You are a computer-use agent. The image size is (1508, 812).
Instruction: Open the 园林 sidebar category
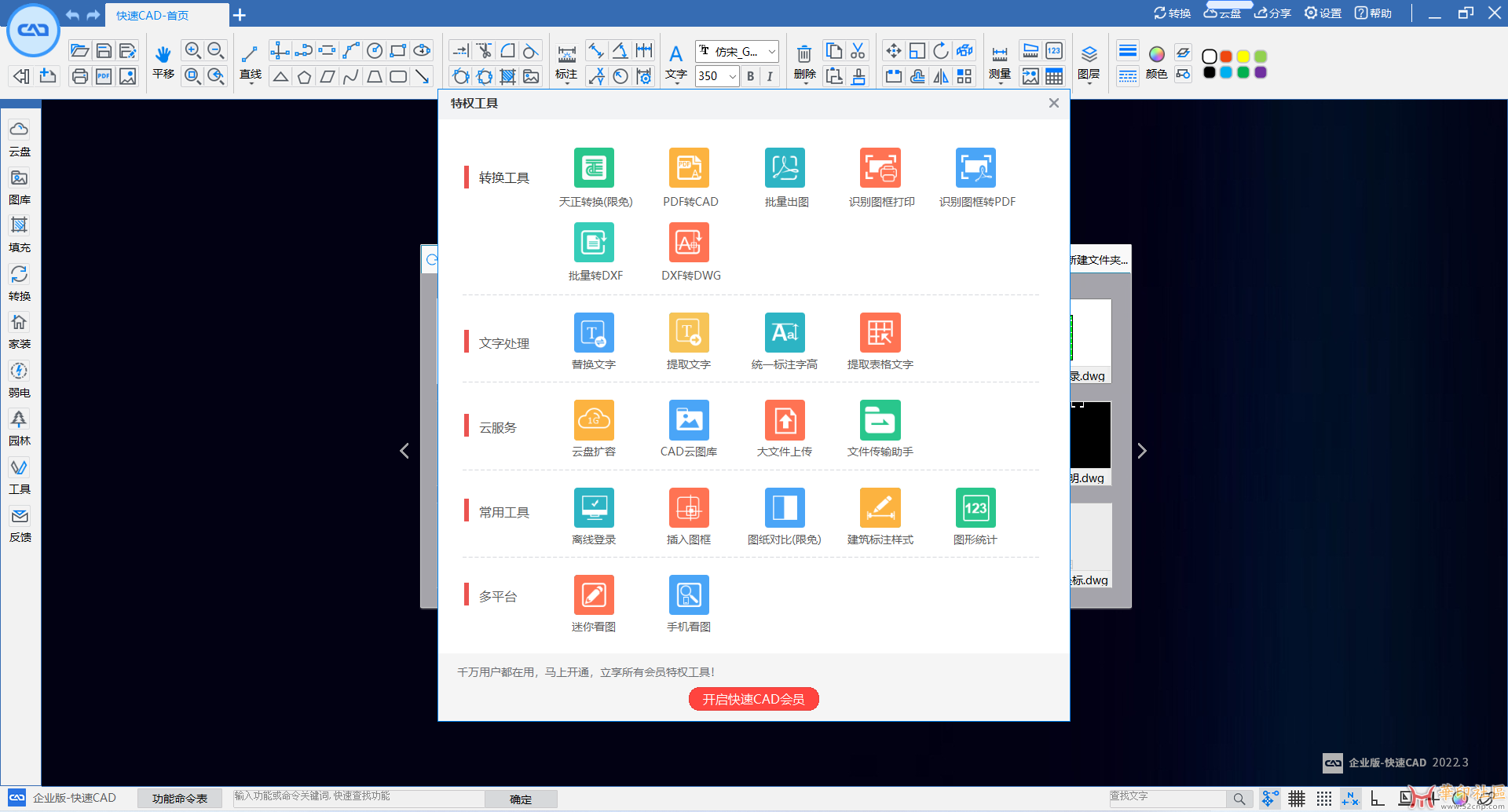pyautogui.click(x=20, y=428)
